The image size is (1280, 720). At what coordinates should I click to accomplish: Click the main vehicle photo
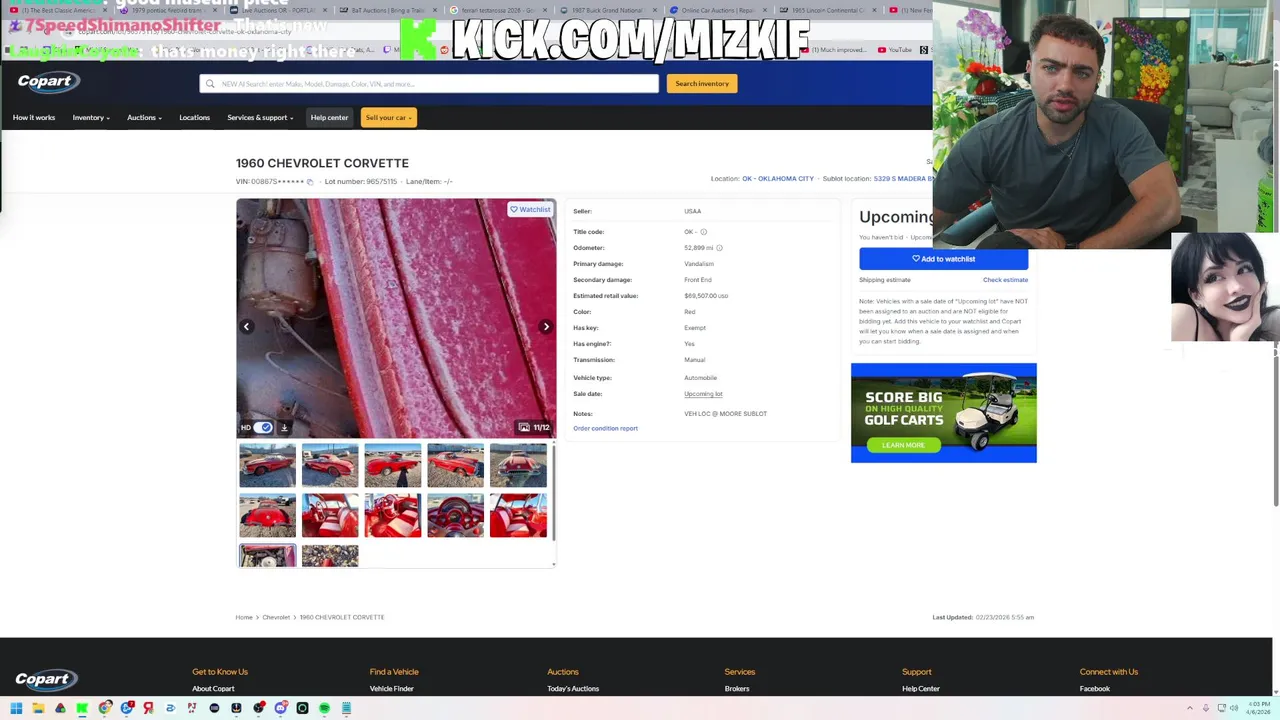click(x=396, y=318)
